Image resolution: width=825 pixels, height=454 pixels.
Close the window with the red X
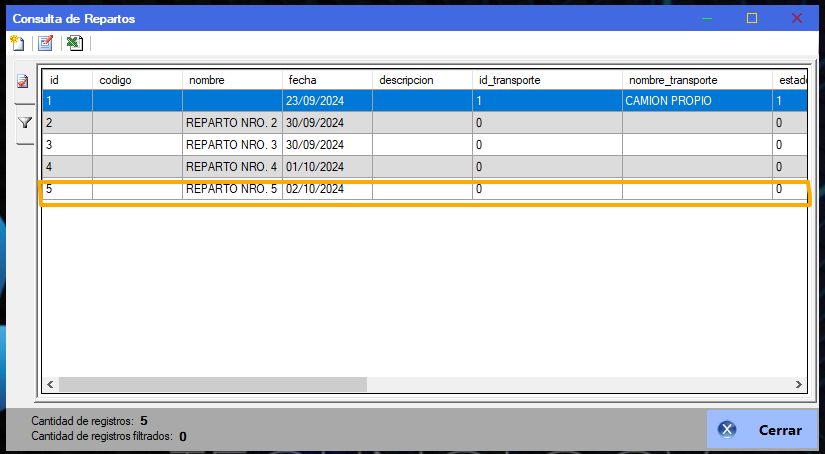pos(797,18)
